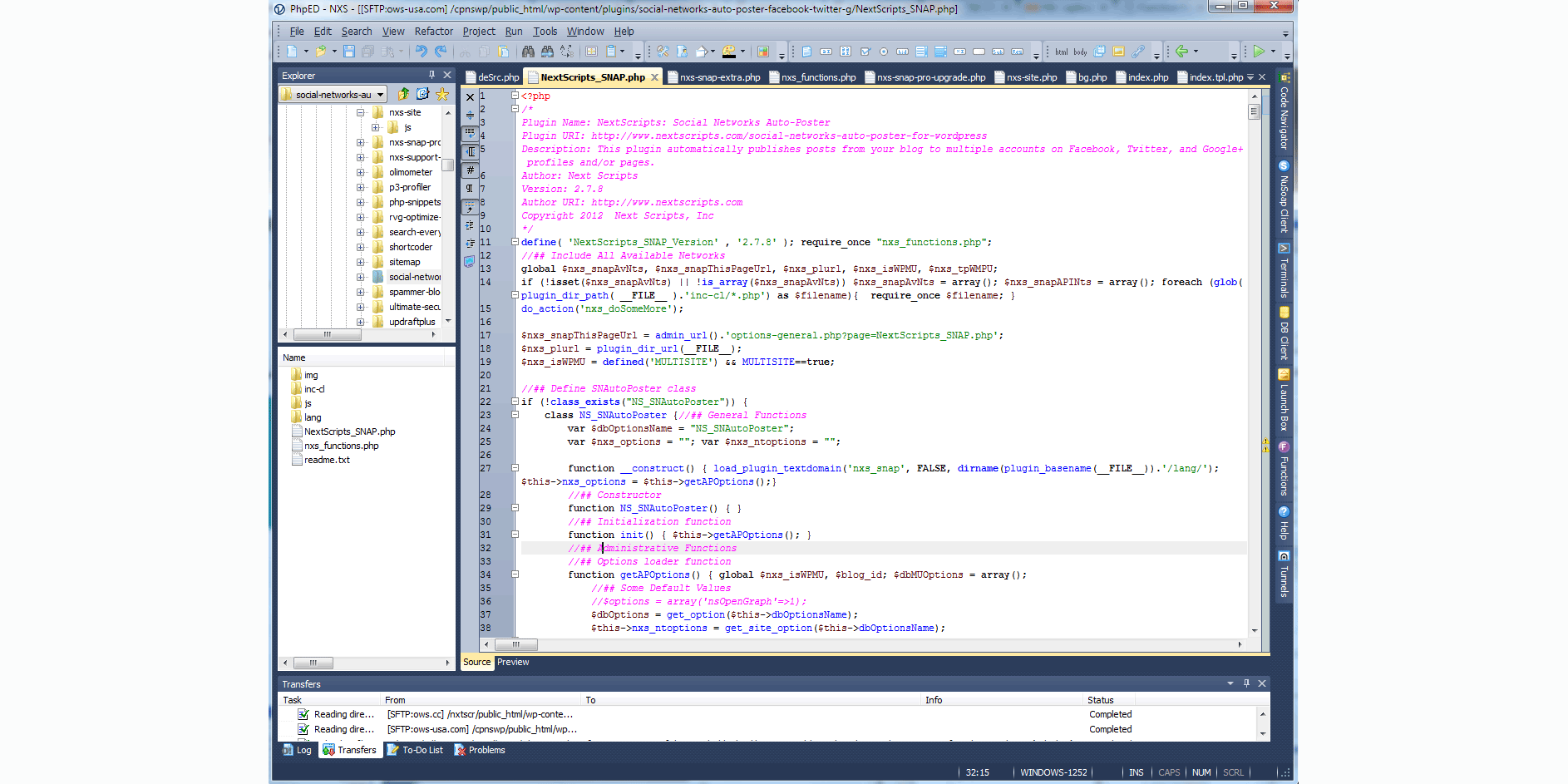The image size is (1568, 784).
Task: Toggle line numbers with the # button
Action: 470,170
